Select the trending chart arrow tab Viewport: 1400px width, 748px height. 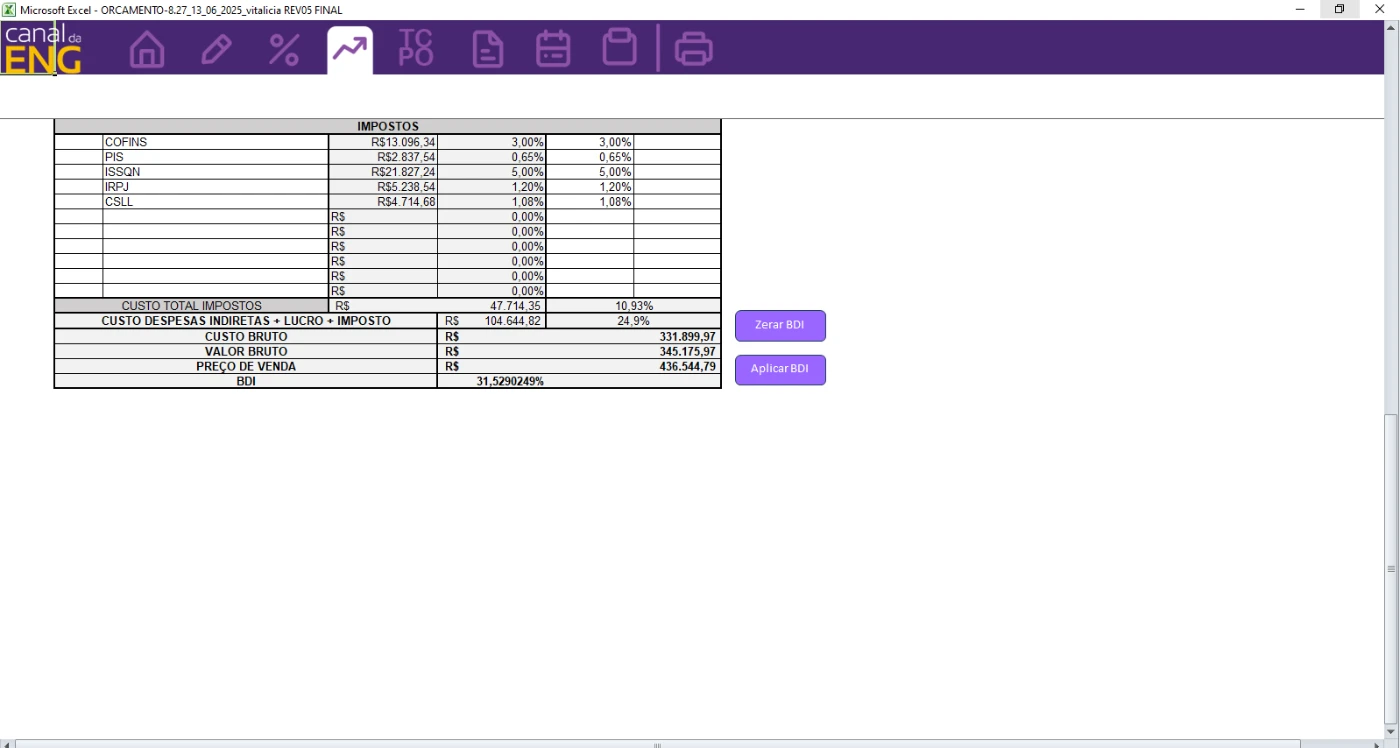click(350, 50)
